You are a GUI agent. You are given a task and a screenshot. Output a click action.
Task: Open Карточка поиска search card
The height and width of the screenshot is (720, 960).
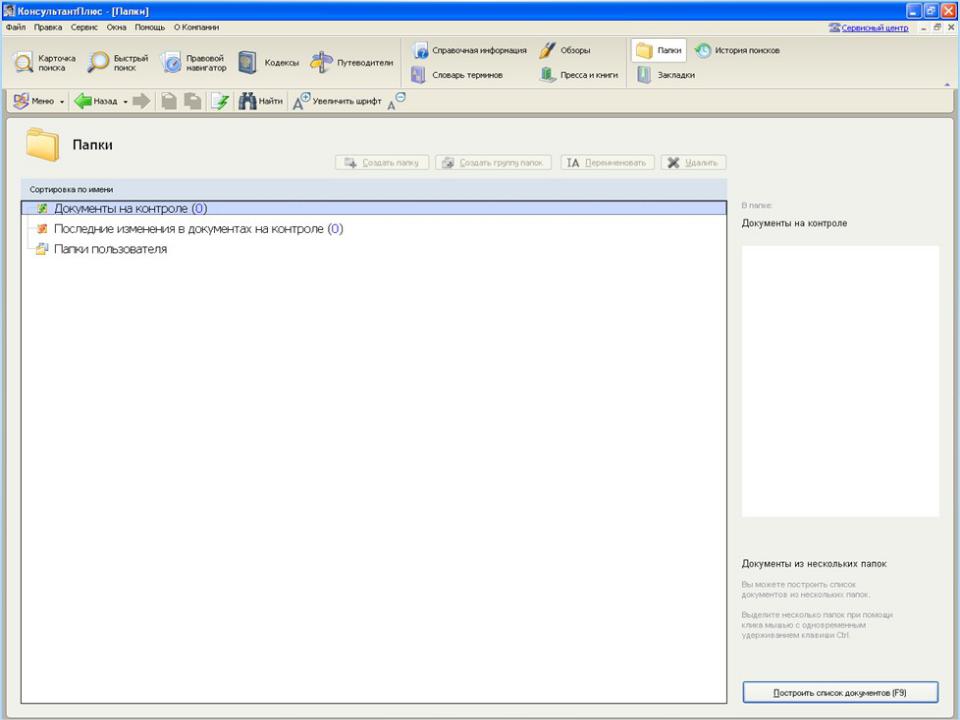44,62
